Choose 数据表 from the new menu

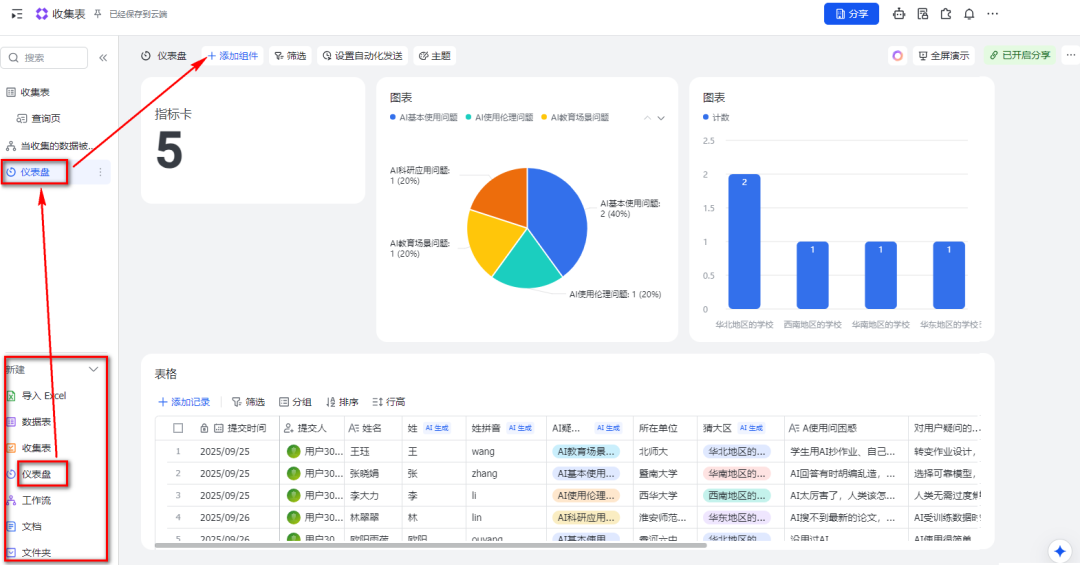36,422
